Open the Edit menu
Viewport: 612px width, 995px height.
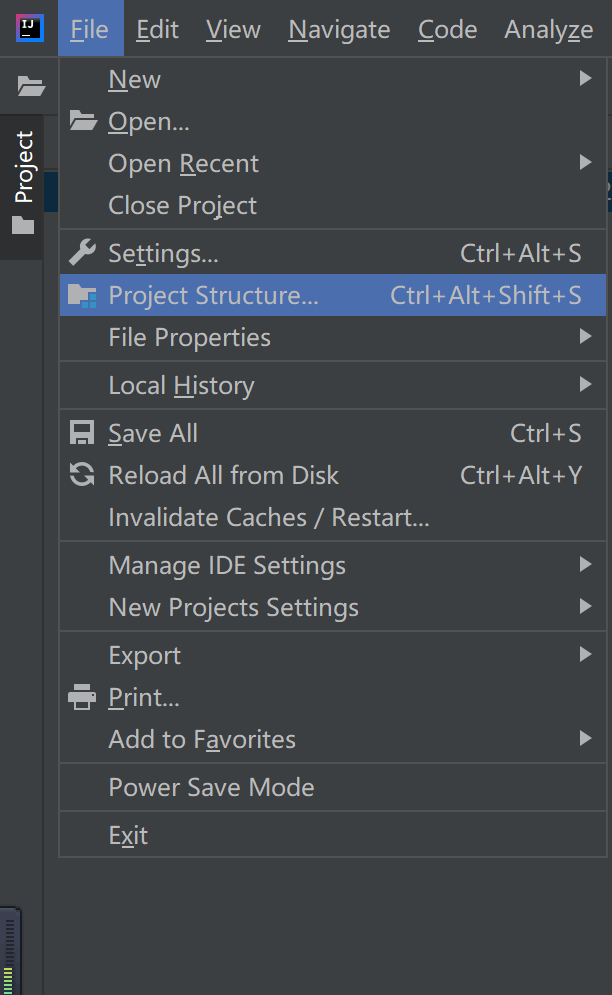click(157, 30)
